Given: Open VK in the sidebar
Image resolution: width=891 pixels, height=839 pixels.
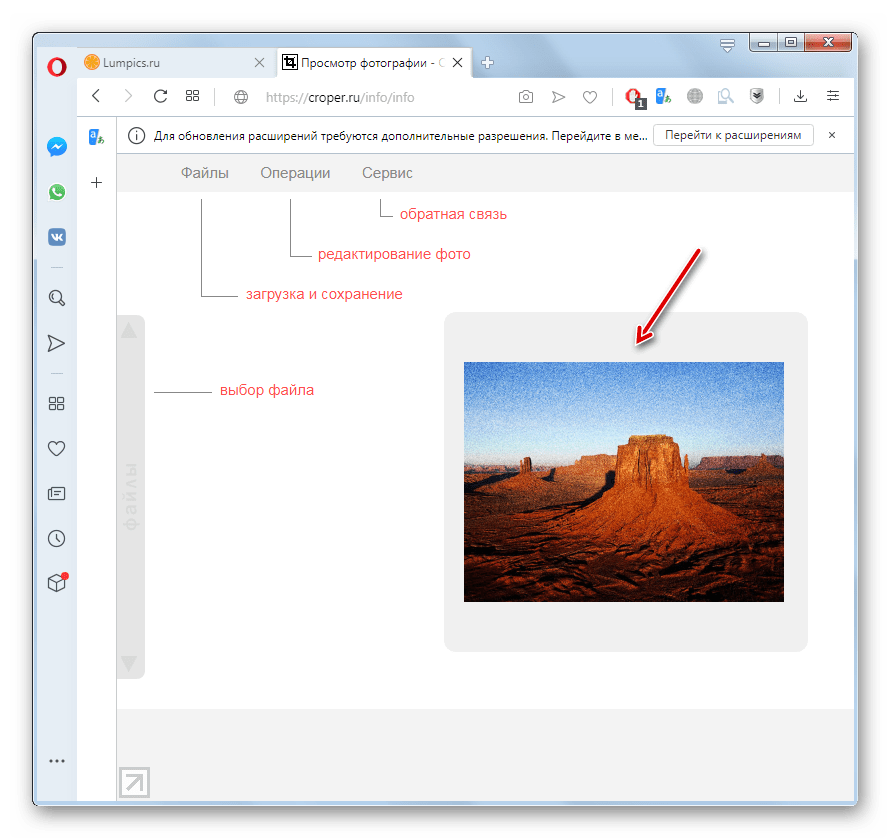Looking at the screenshot, I should (57, 237).
